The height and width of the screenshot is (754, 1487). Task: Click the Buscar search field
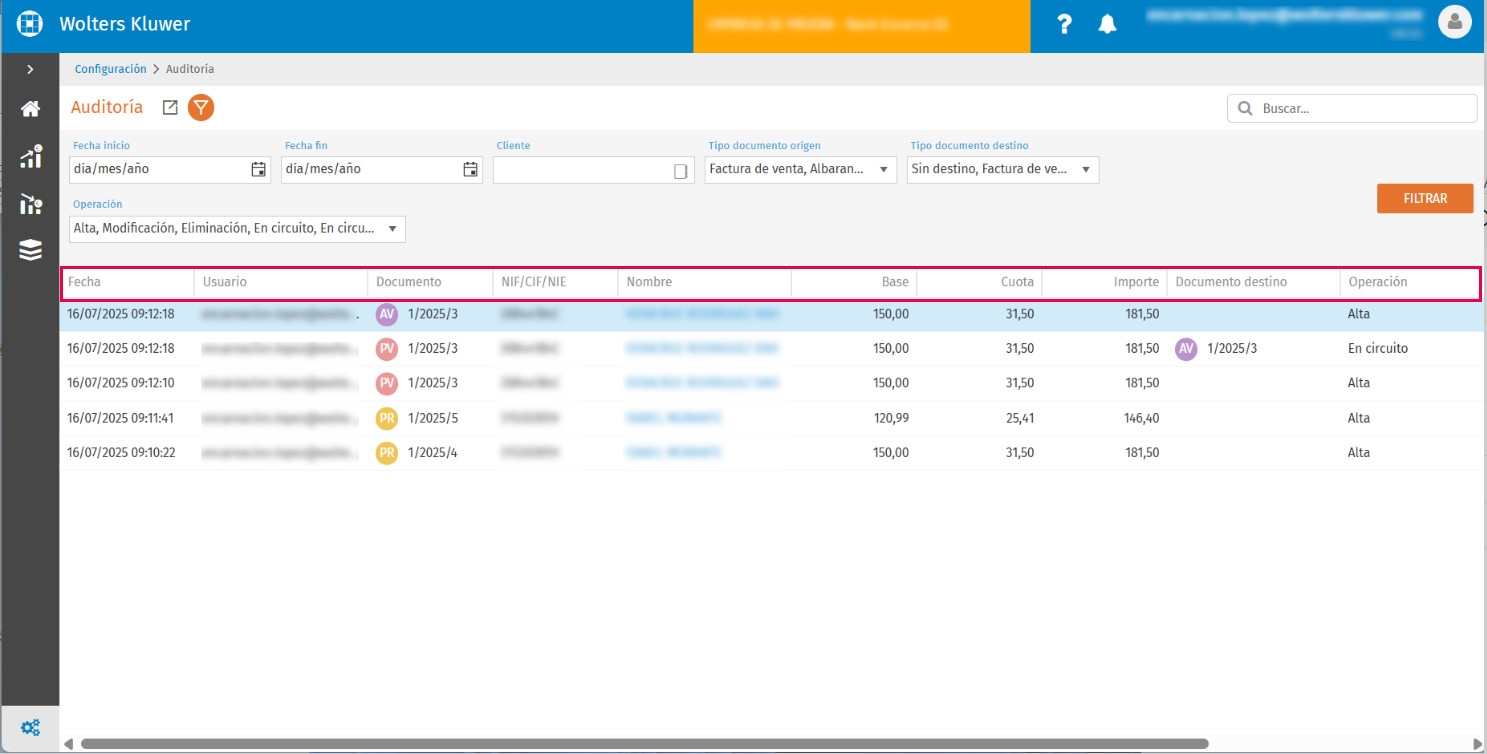(1362, 108)
